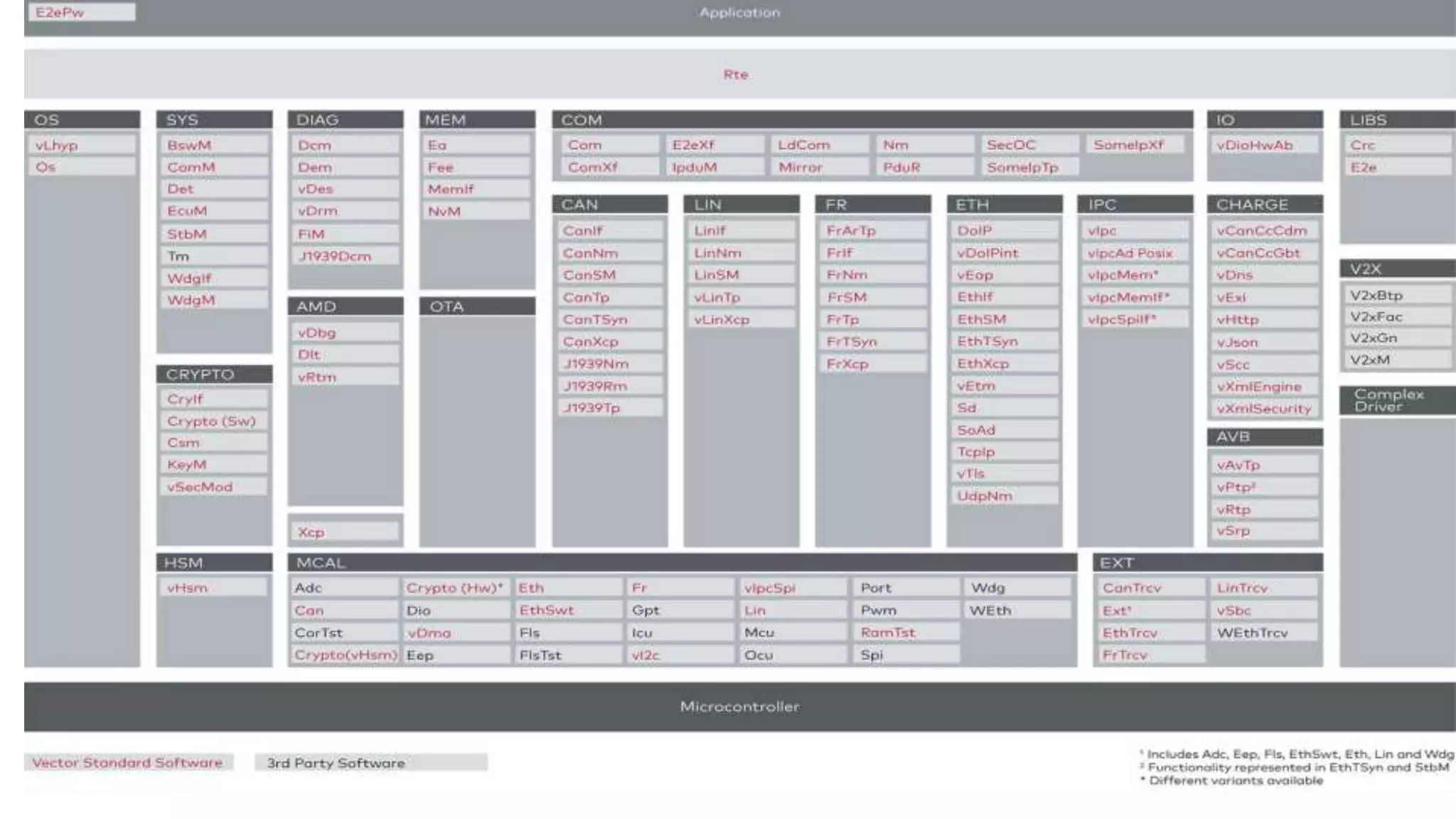Select the vXmlSecurity module in CHARGE
1456x819 pixels.
click(1264, 409)
